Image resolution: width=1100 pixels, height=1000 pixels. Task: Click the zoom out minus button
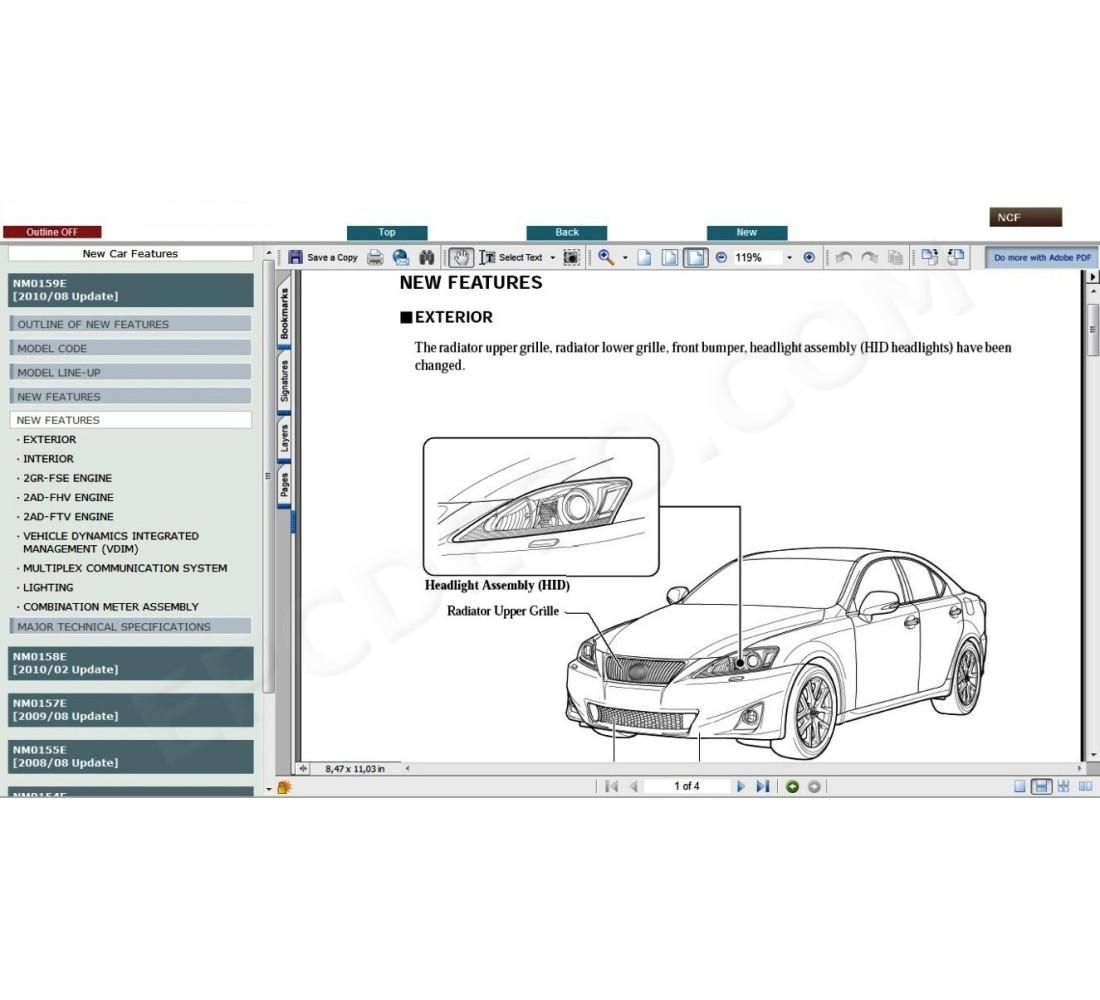point(721,258)
